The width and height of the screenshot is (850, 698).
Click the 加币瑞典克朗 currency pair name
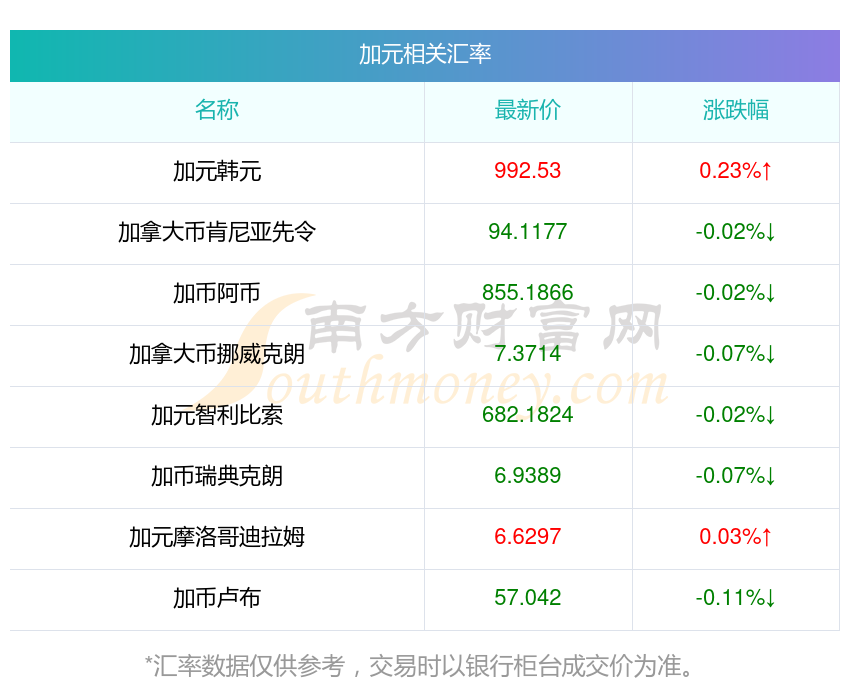[217, 476]
